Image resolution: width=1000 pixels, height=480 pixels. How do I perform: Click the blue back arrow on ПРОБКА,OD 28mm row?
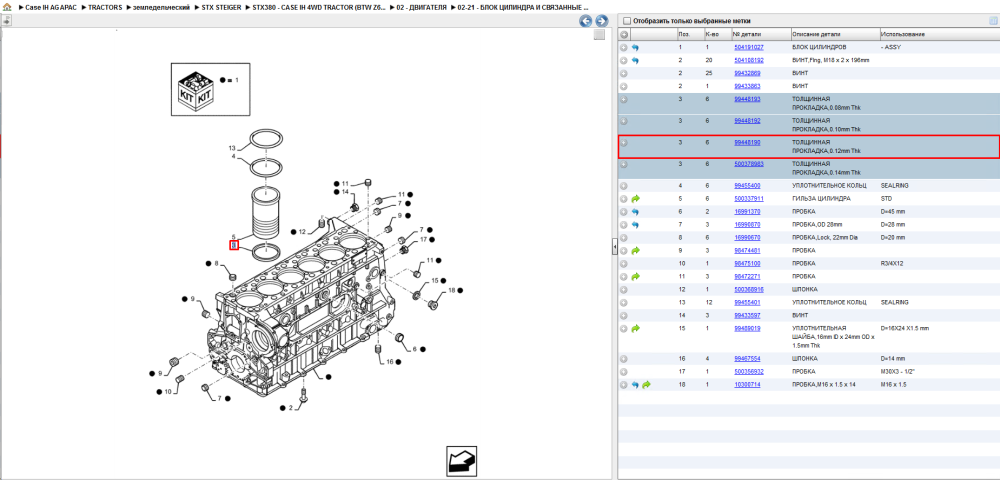point(635,224)
